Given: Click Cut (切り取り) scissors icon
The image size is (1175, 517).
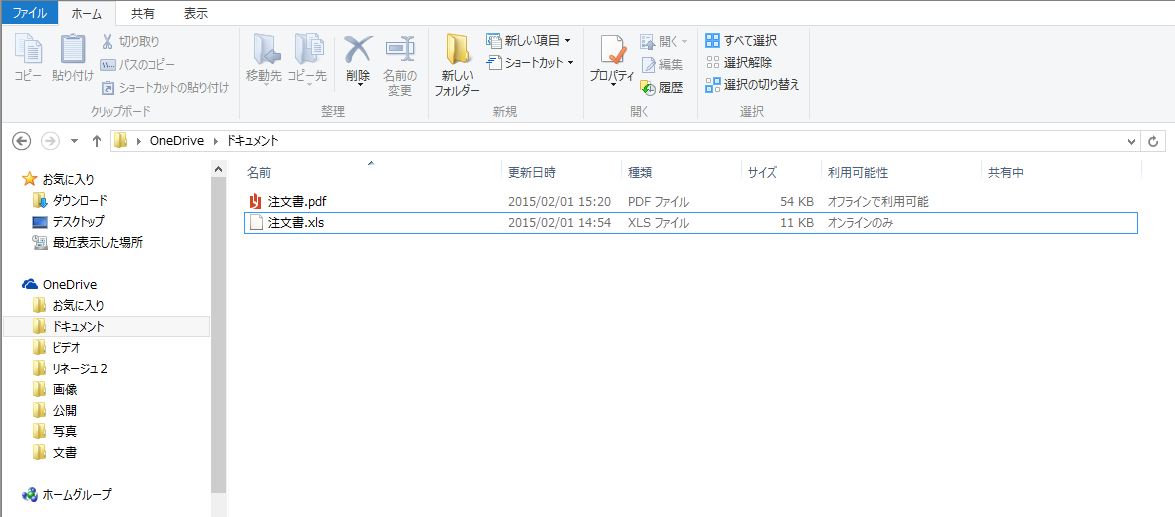Looking at the screenshot, I should tap(107, 41).
